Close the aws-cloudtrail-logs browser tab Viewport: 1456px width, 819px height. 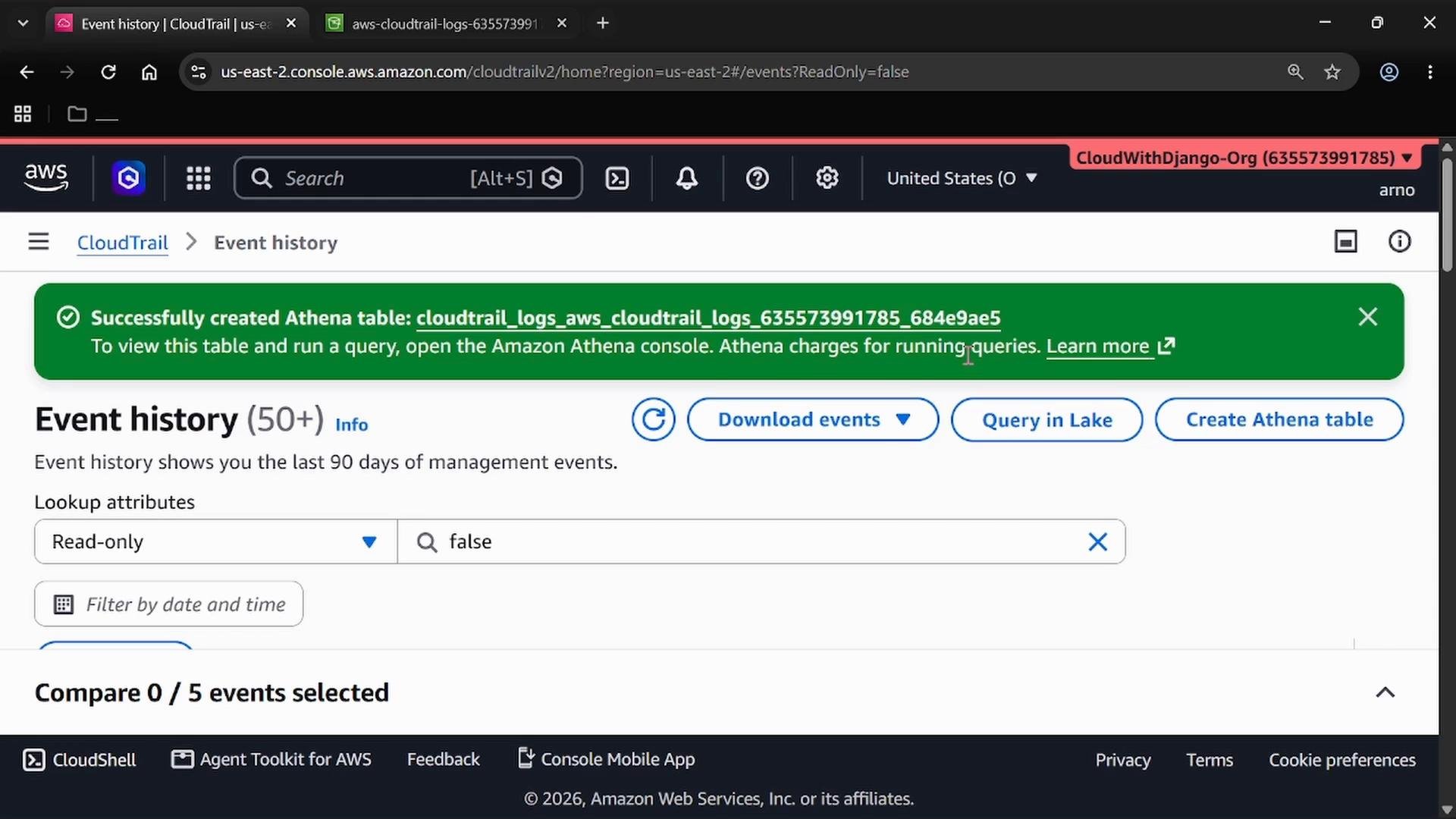coord(562,24)
